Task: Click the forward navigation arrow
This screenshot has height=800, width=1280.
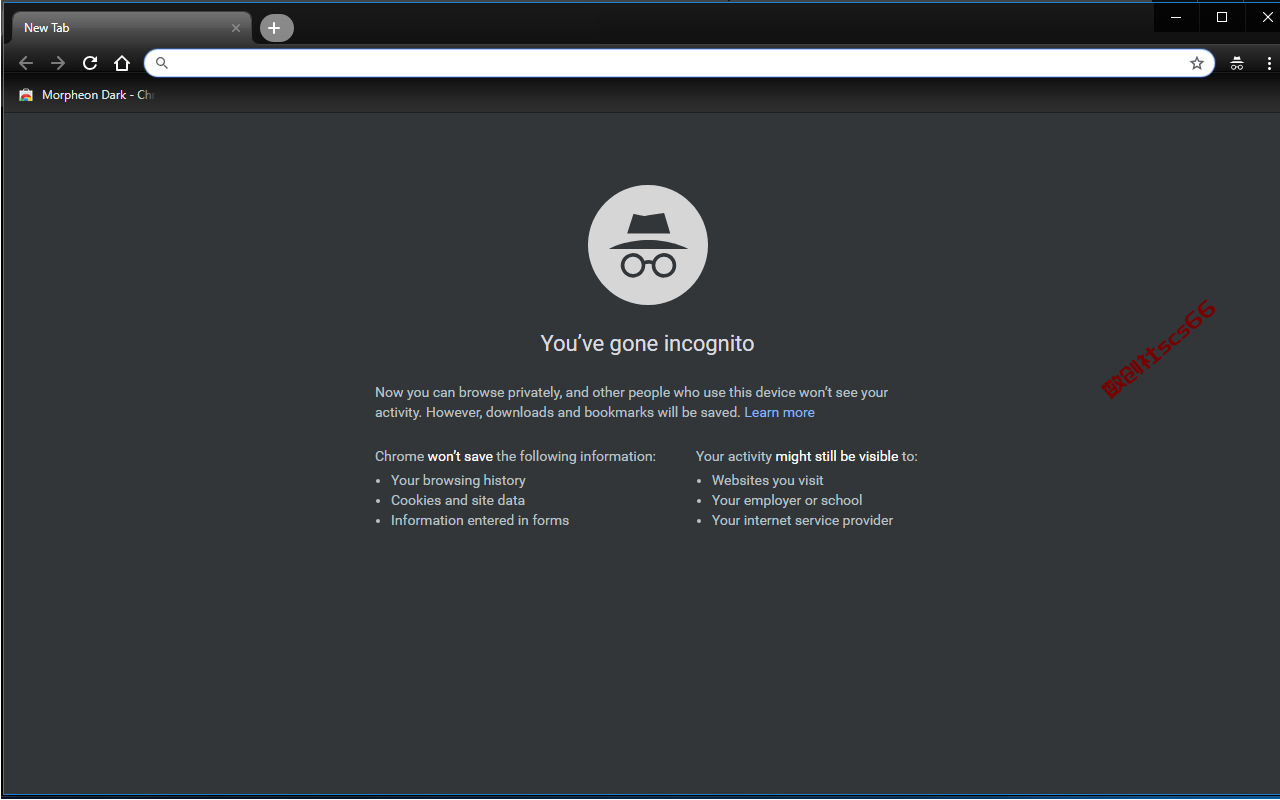Action: click(58, 63)
